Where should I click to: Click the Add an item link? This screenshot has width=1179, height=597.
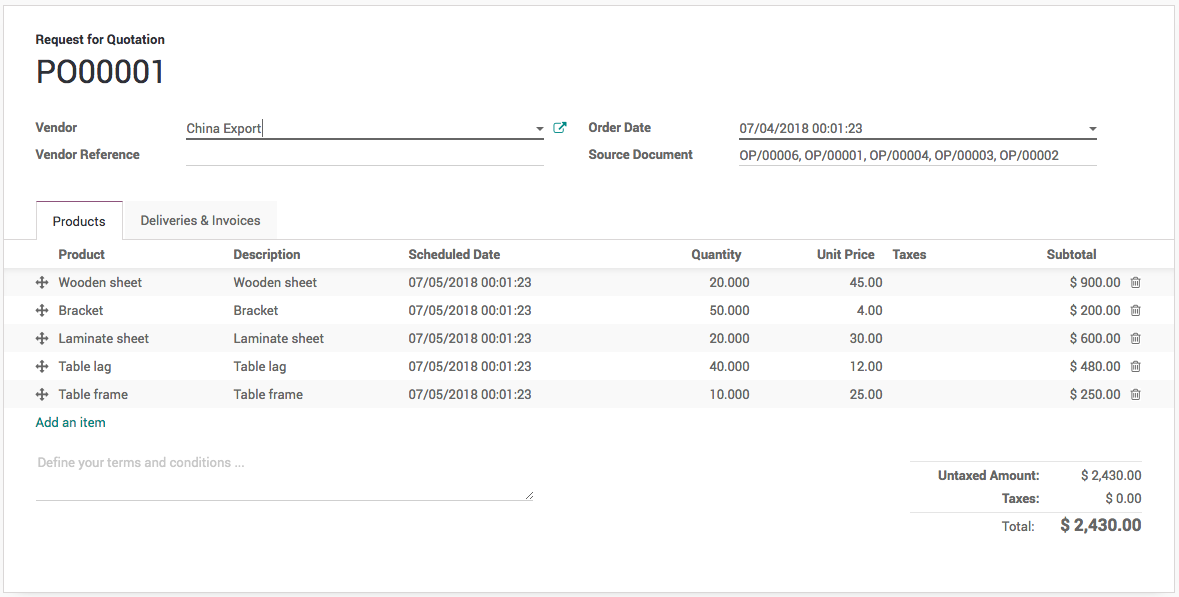70,423
